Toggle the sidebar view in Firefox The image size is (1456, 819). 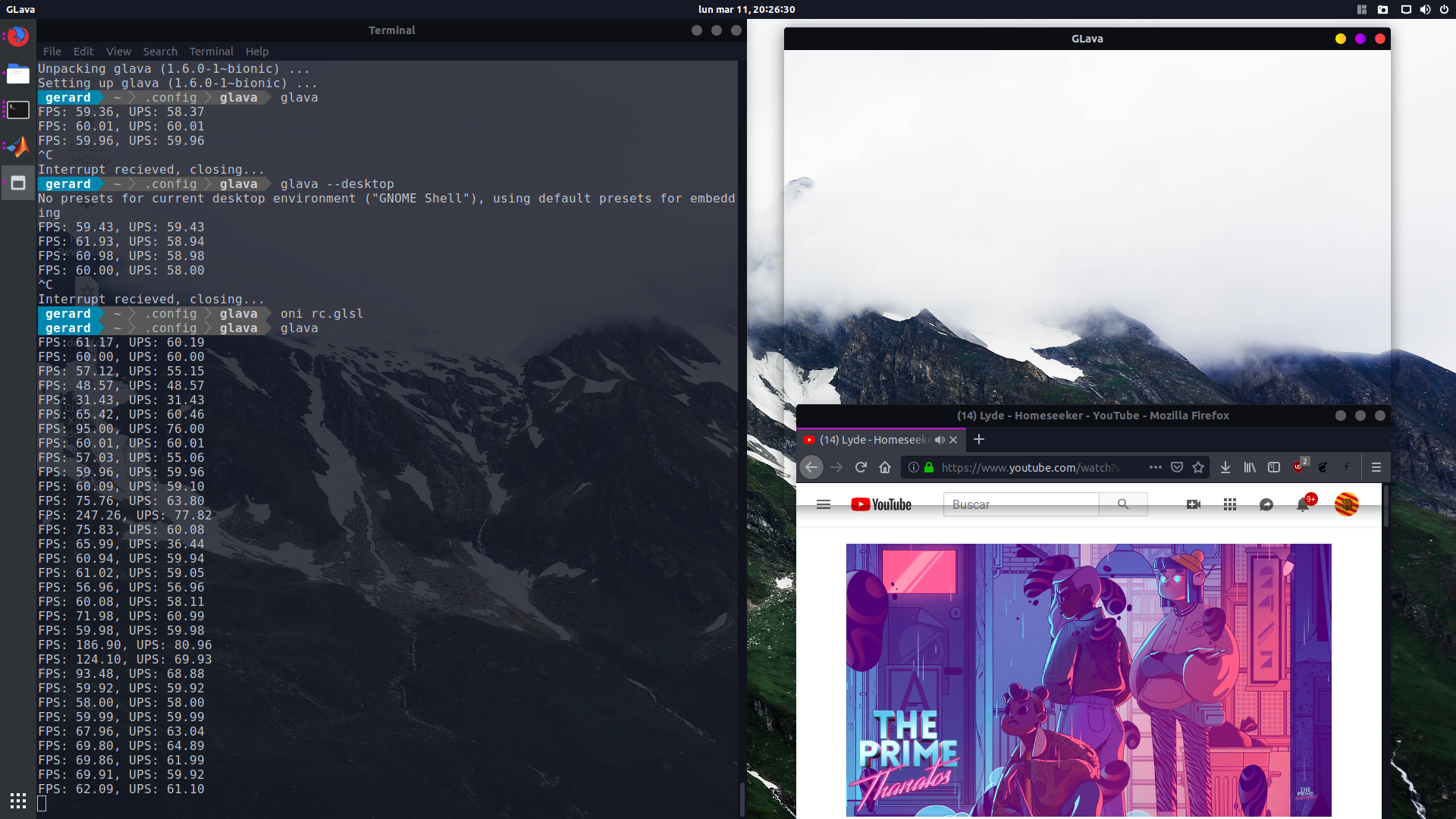click(1274, 467)
